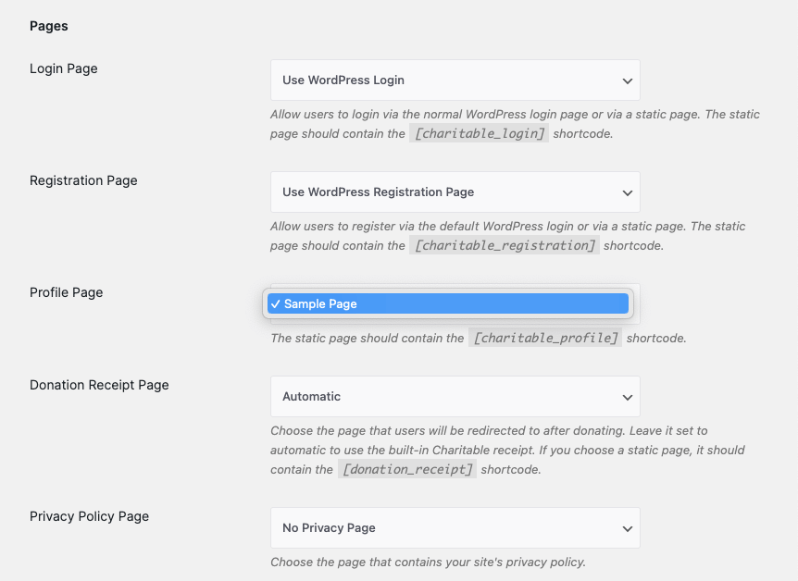The width and height of the screenshot is (798, 581).
Task: Click the Login Page label
Action: coord(64,69)
